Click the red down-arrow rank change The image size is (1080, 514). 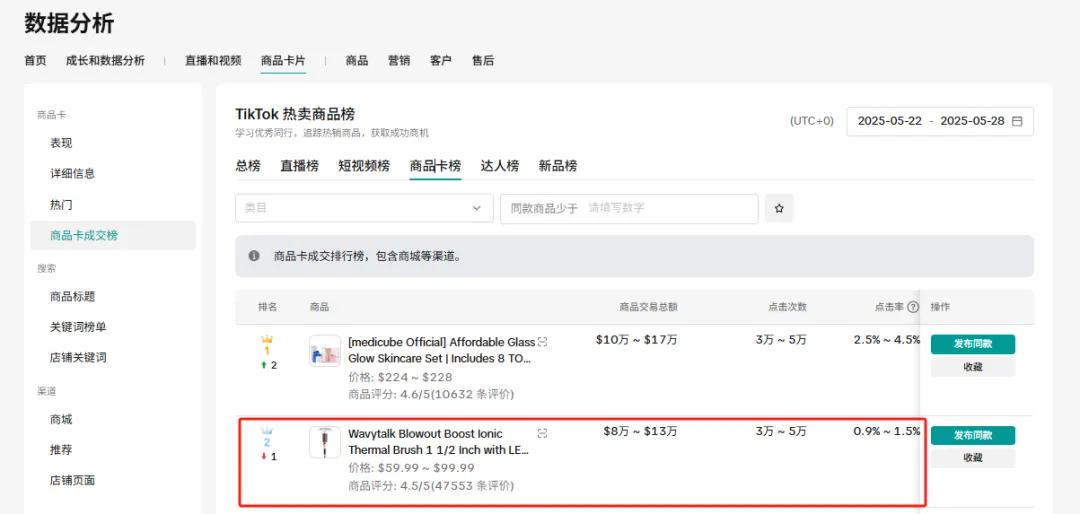pyautogui.click(x=263, y=456)
